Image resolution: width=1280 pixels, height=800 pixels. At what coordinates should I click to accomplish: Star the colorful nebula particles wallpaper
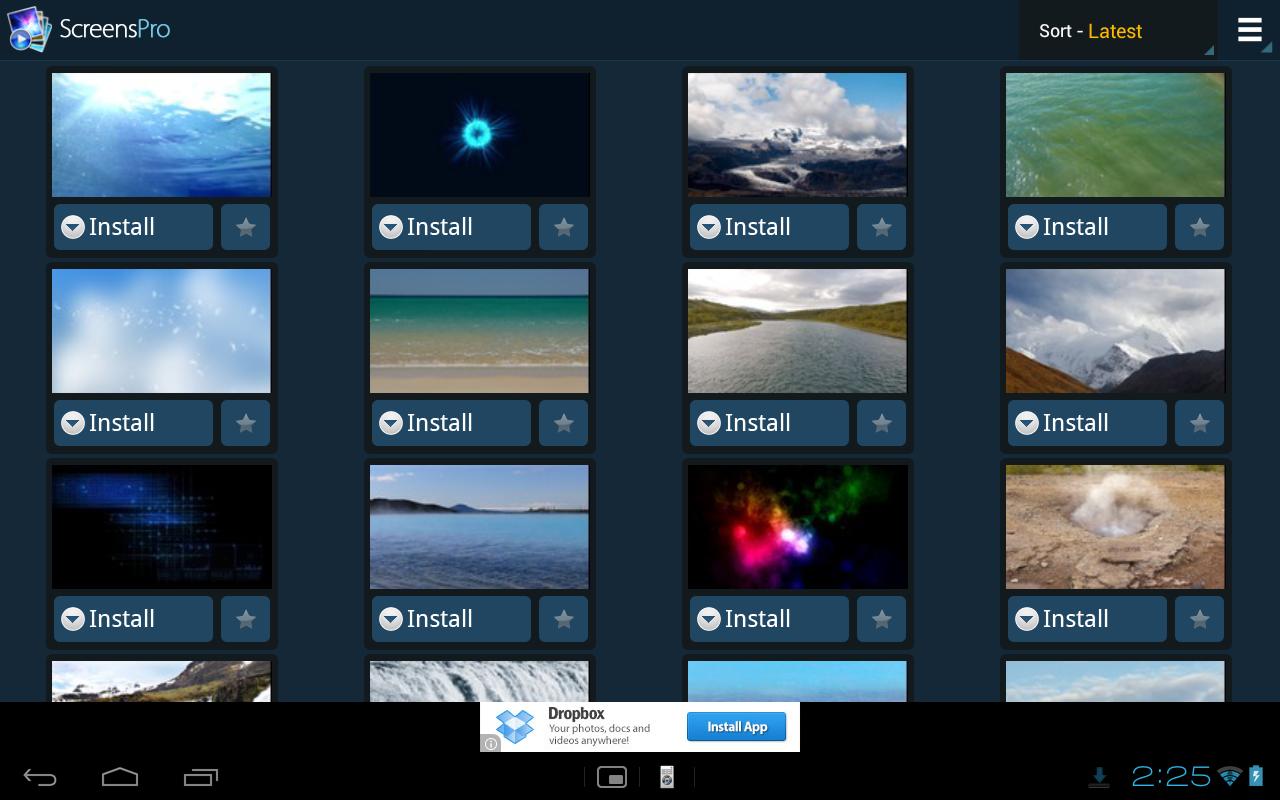click(x=881, y=619)
